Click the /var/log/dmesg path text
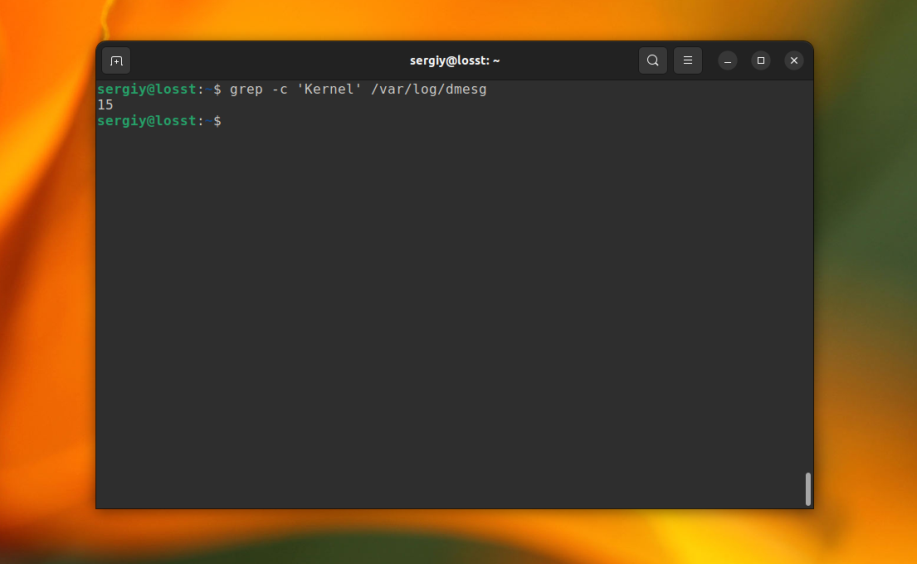The height and width of the screenshot is (564, 917). [x=429, y=90]
